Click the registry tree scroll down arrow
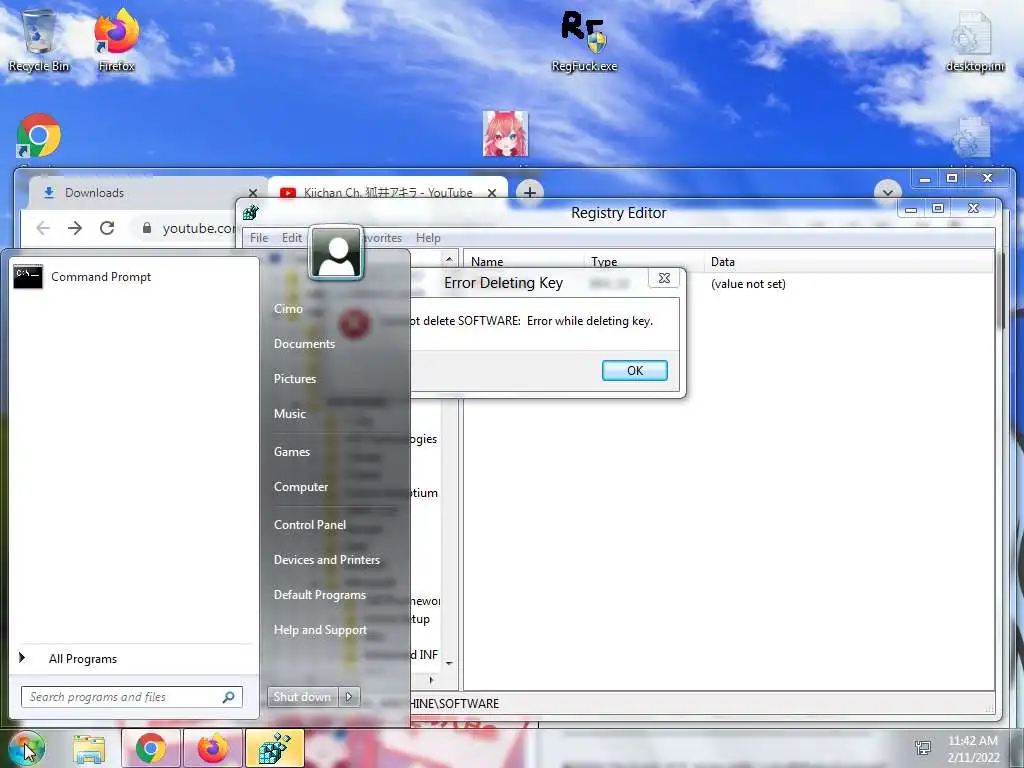This screenshot has width=1024, height=768. 449,664
